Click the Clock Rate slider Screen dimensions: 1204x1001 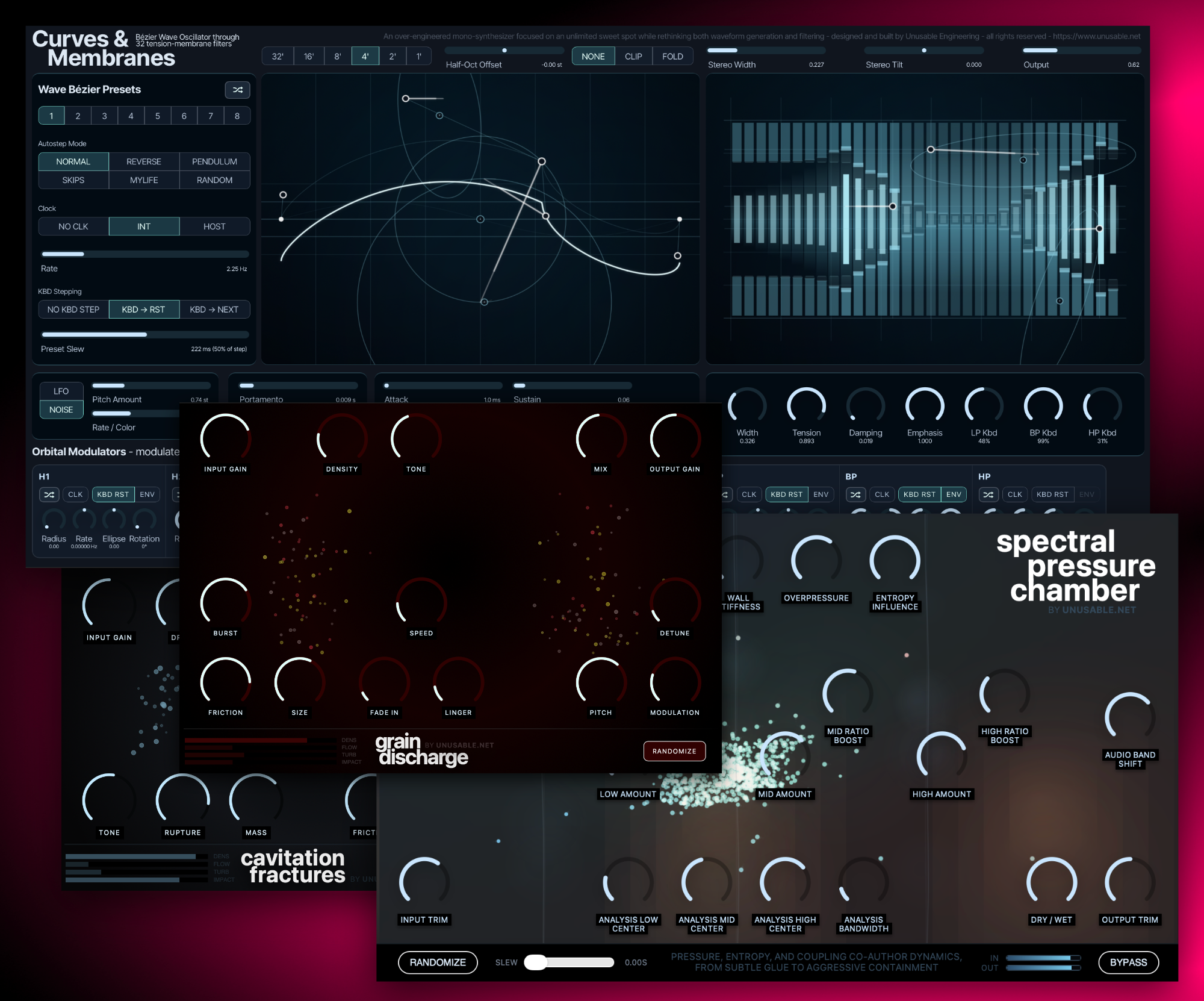point(144,254)
